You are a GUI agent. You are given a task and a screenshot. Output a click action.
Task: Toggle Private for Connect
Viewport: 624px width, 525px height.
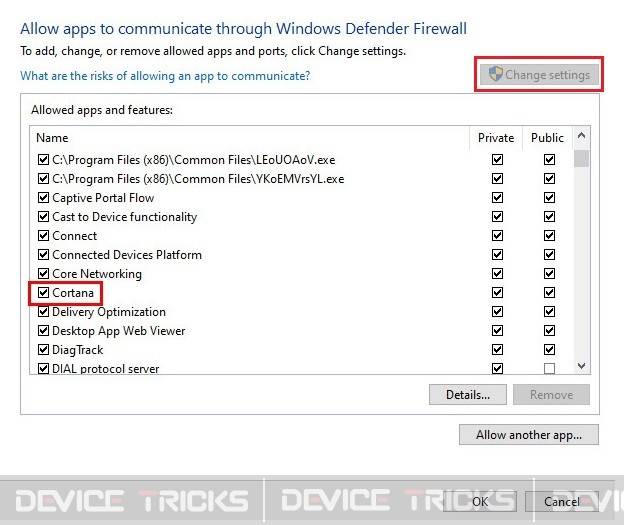[497, 236]
